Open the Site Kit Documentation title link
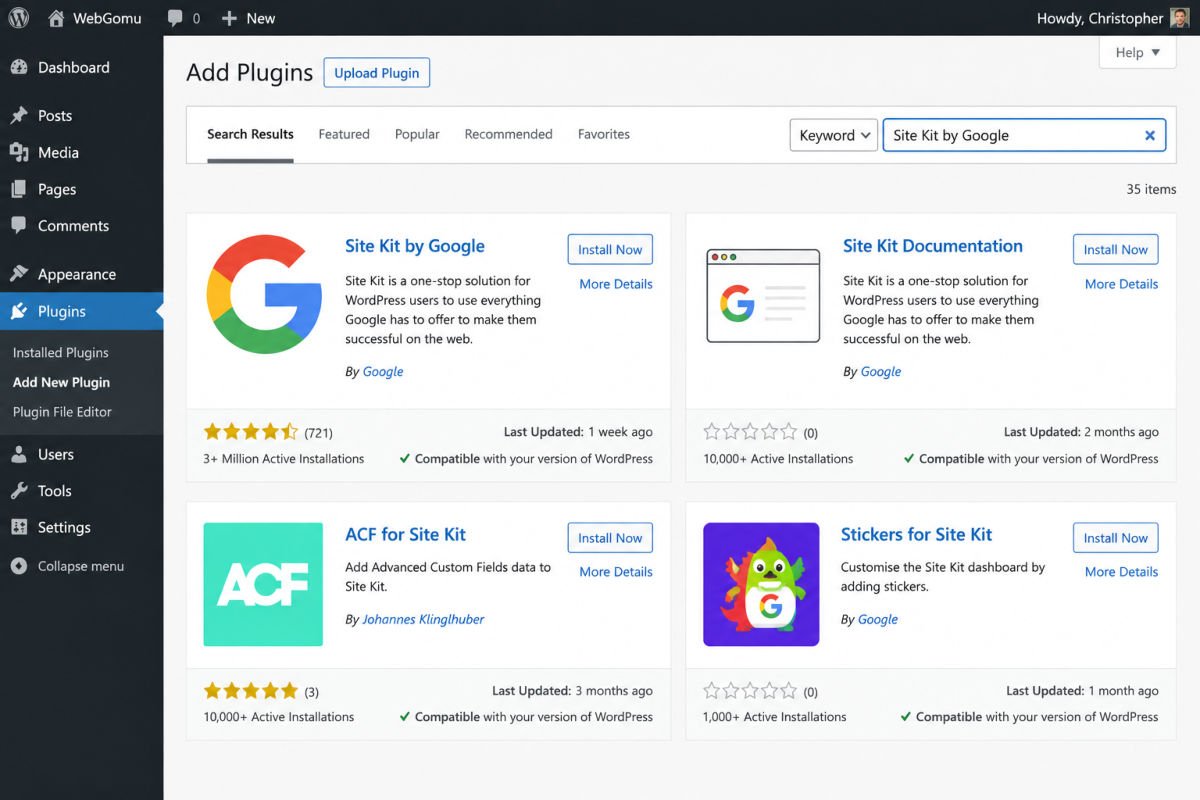 coord(933,246)
